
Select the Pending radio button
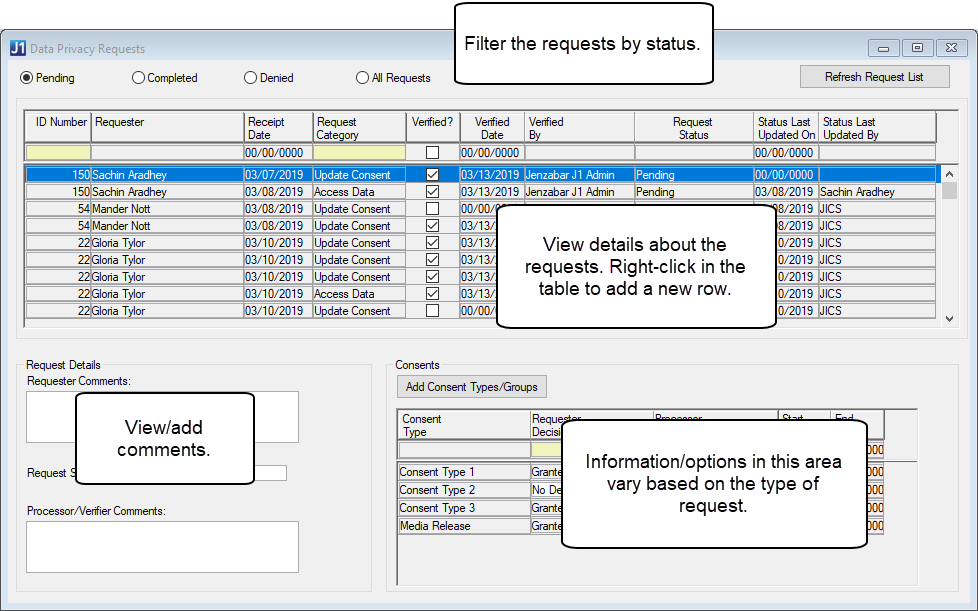tap(27, 78)
